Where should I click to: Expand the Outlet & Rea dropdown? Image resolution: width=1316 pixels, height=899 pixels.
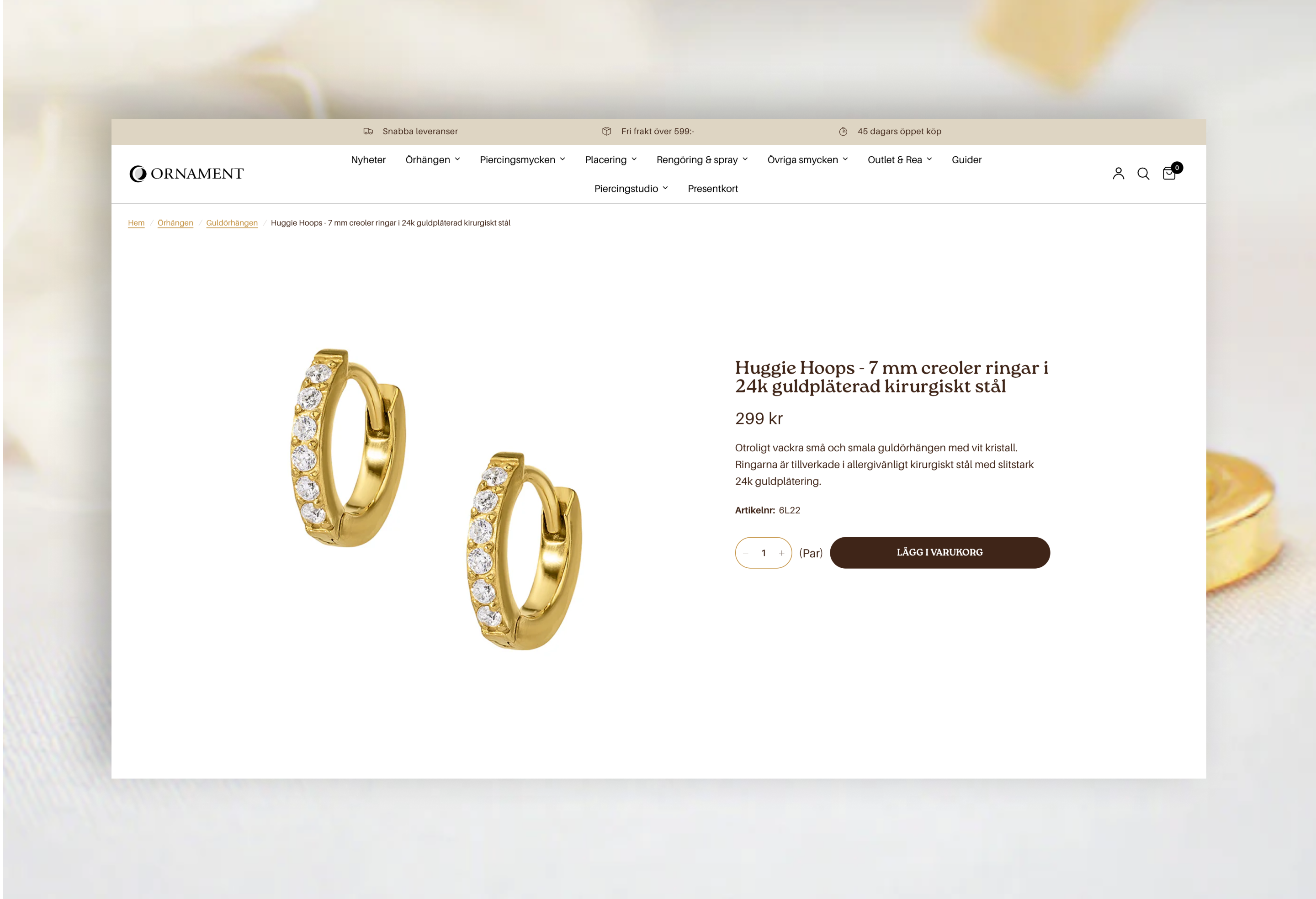tap(900, 159)
